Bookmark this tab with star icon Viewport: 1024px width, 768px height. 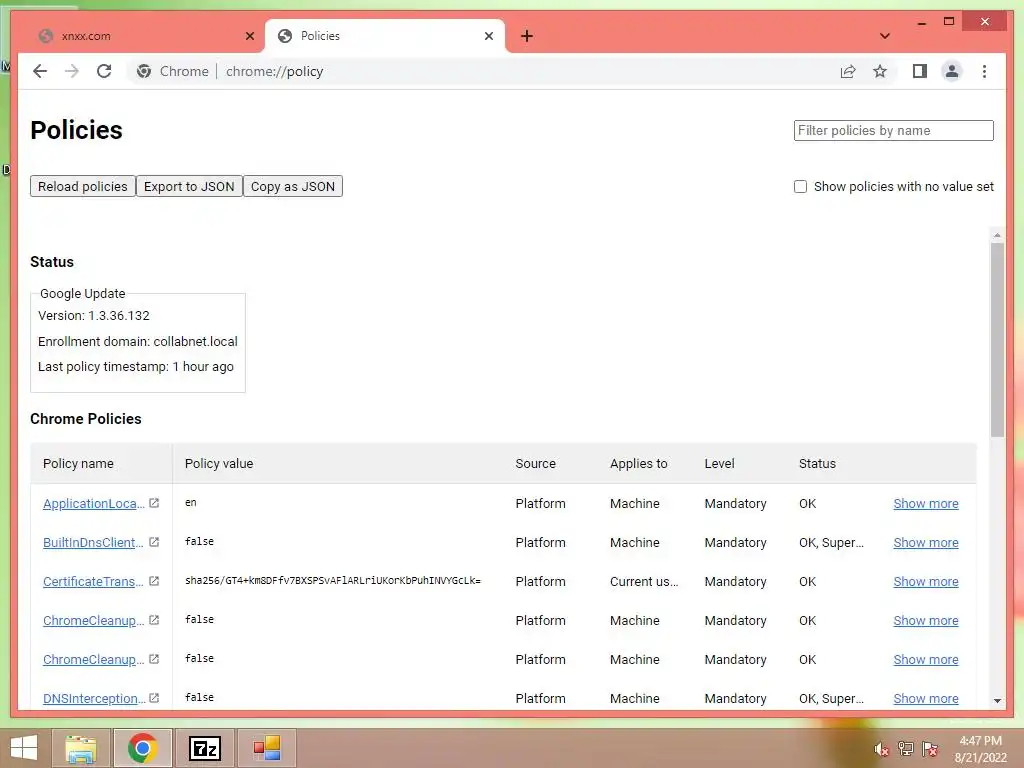(x=880, y=71)
